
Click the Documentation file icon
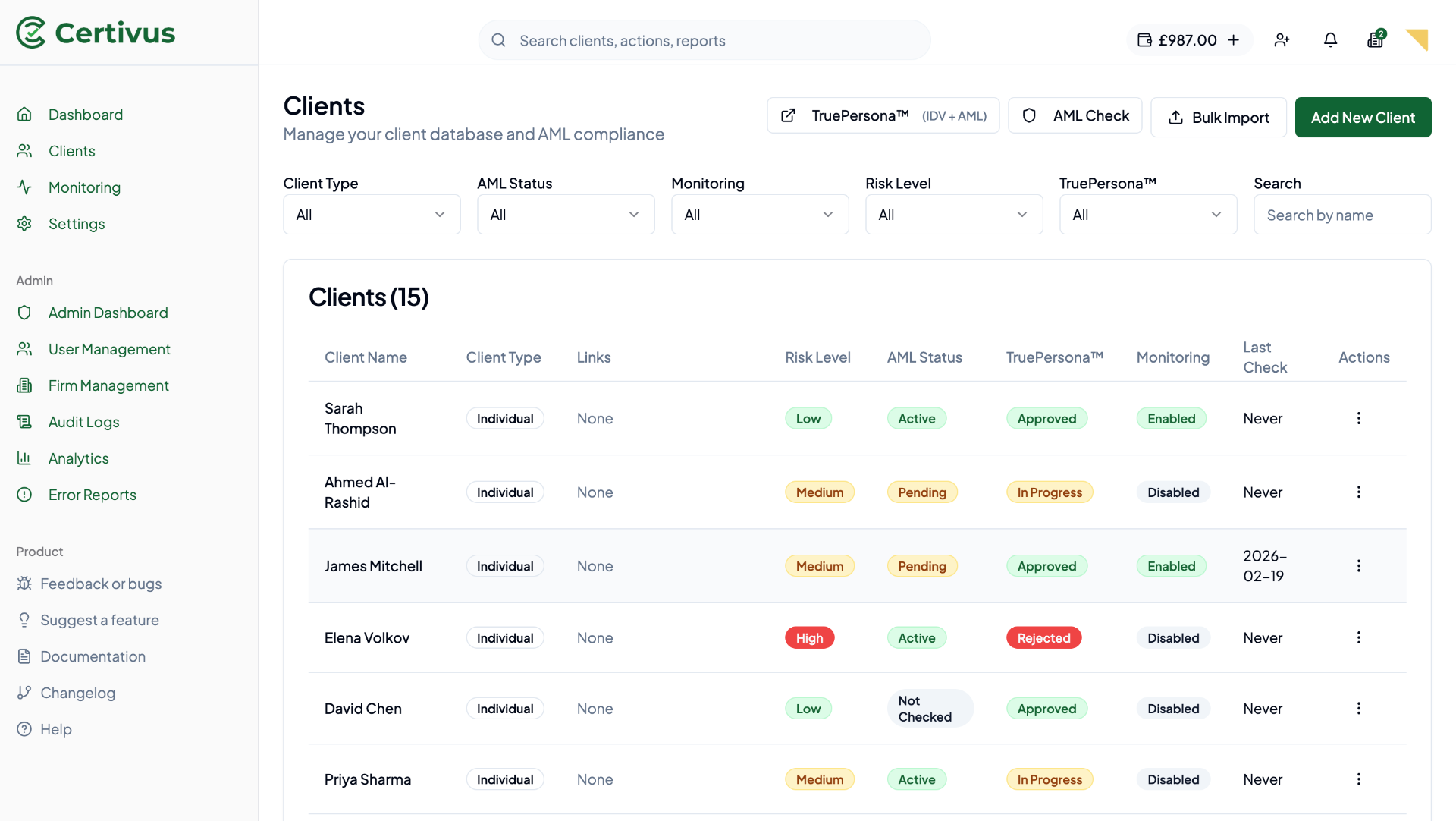pyautogui.click(x=24, y=656)
